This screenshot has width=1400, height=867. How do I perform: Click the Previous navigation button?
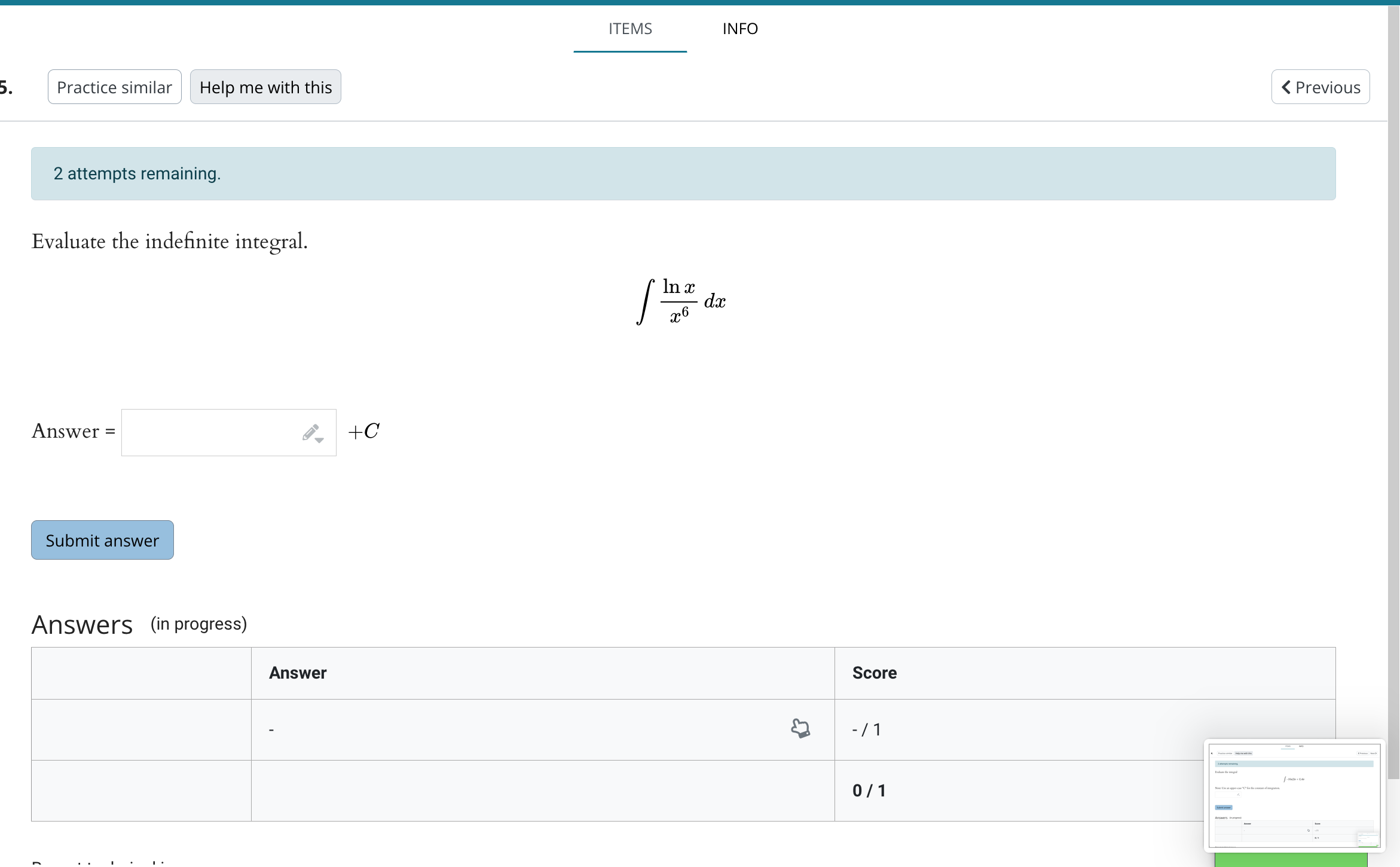click(x=1320, y=87)
